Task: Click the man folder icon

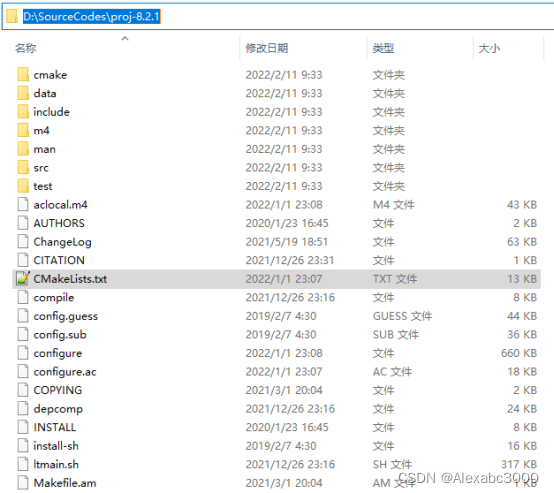Action: click(x=23, y=149)
